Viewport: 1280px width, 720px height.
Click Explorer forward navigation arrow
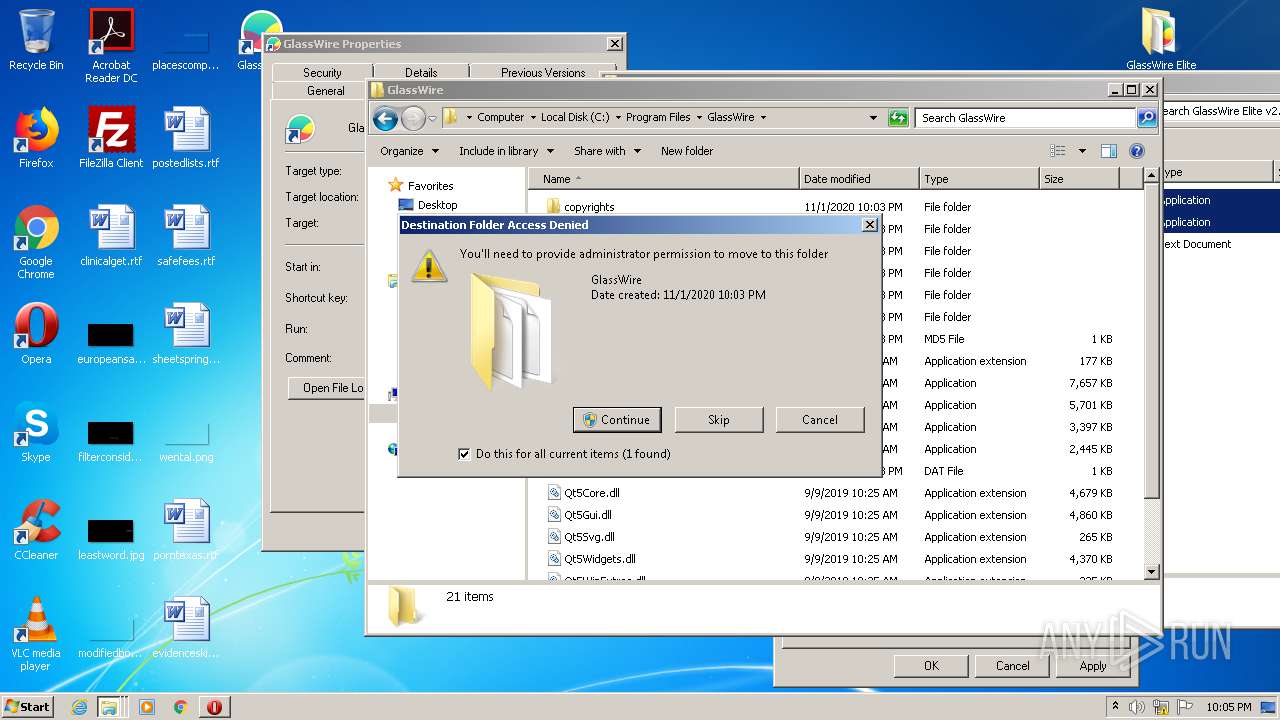pyautogui.click(x=413, y=118)
